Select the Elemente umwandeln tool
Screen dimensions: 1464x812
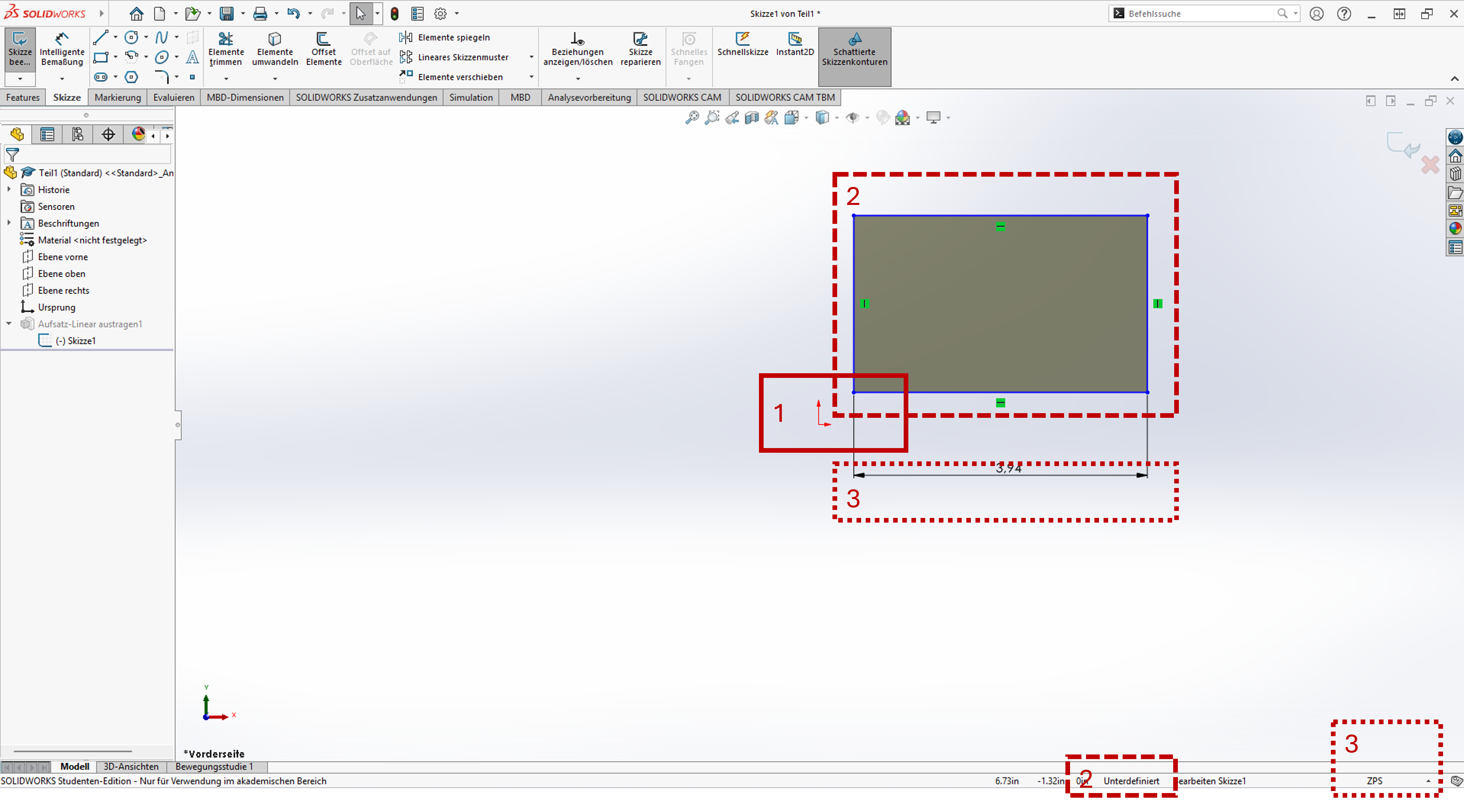(x=274, y=49)
